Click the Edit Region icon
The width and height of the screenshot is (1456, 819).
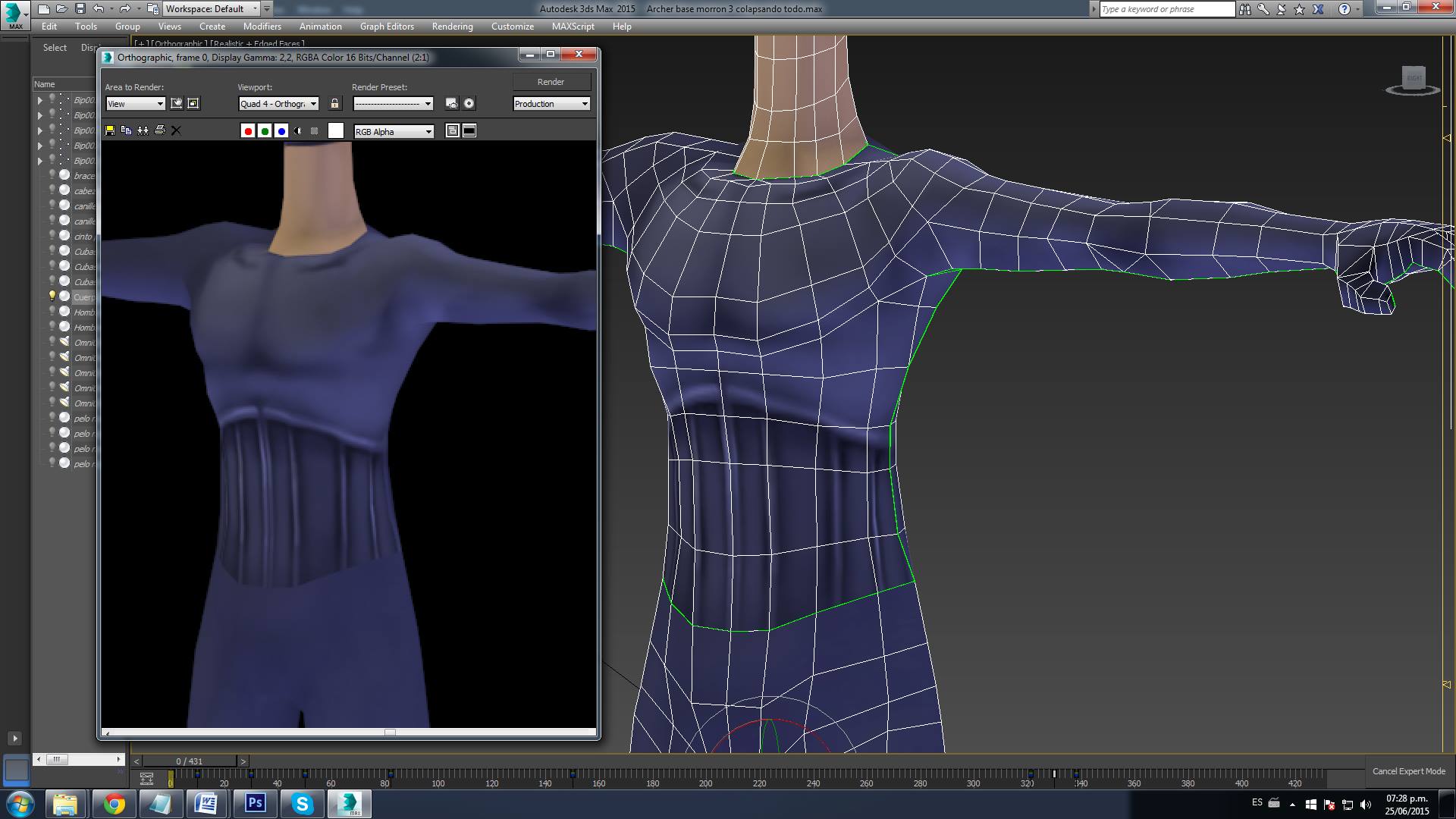click(x=177, y=103)
